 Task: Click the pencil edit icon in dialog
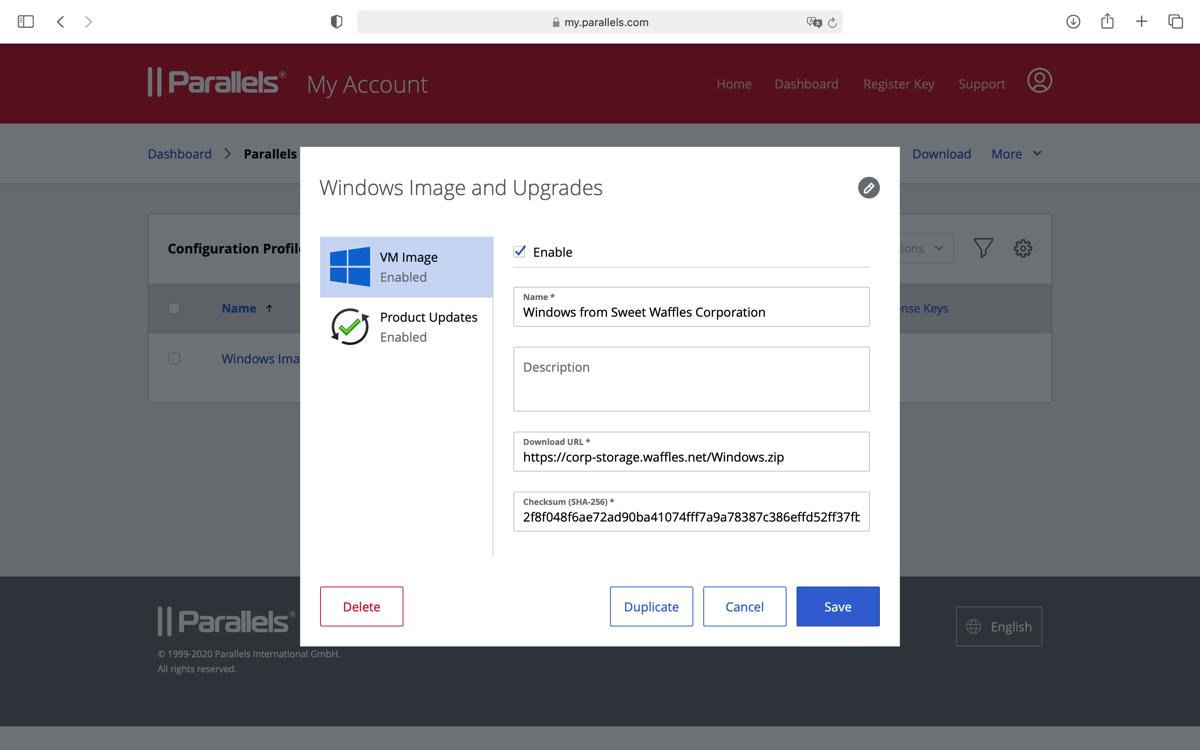pyautogui.click(x=869, y=188)
